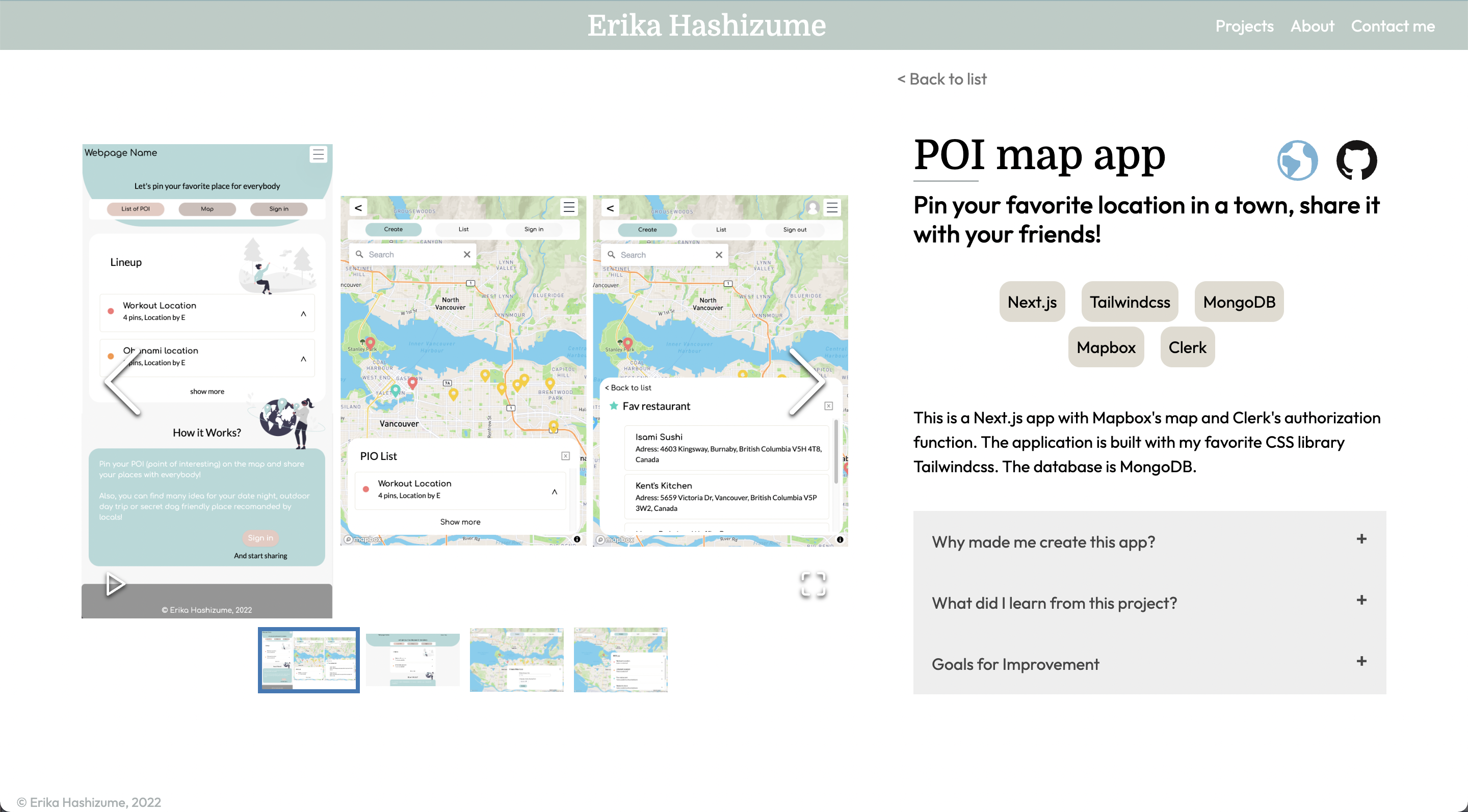Play the project demo video
Viewport: 1468px width, 812px height.
(116, 584)
